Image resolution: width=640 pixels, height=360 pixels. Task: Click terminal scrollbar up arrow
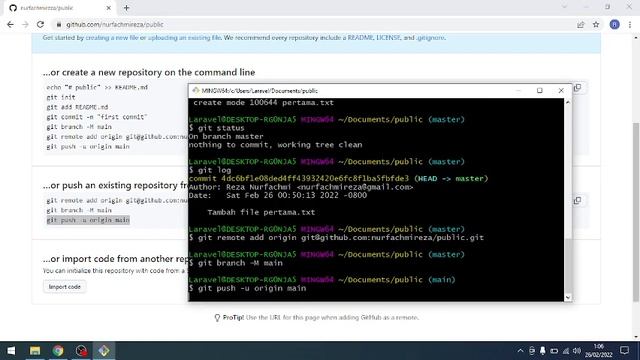(x=568, y=102)
